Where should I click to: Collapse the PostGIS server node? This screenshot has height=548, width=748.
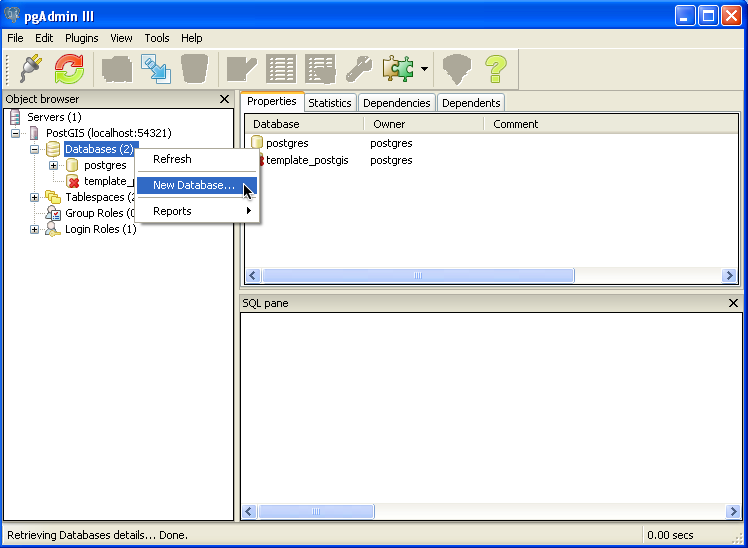point(16,134)
